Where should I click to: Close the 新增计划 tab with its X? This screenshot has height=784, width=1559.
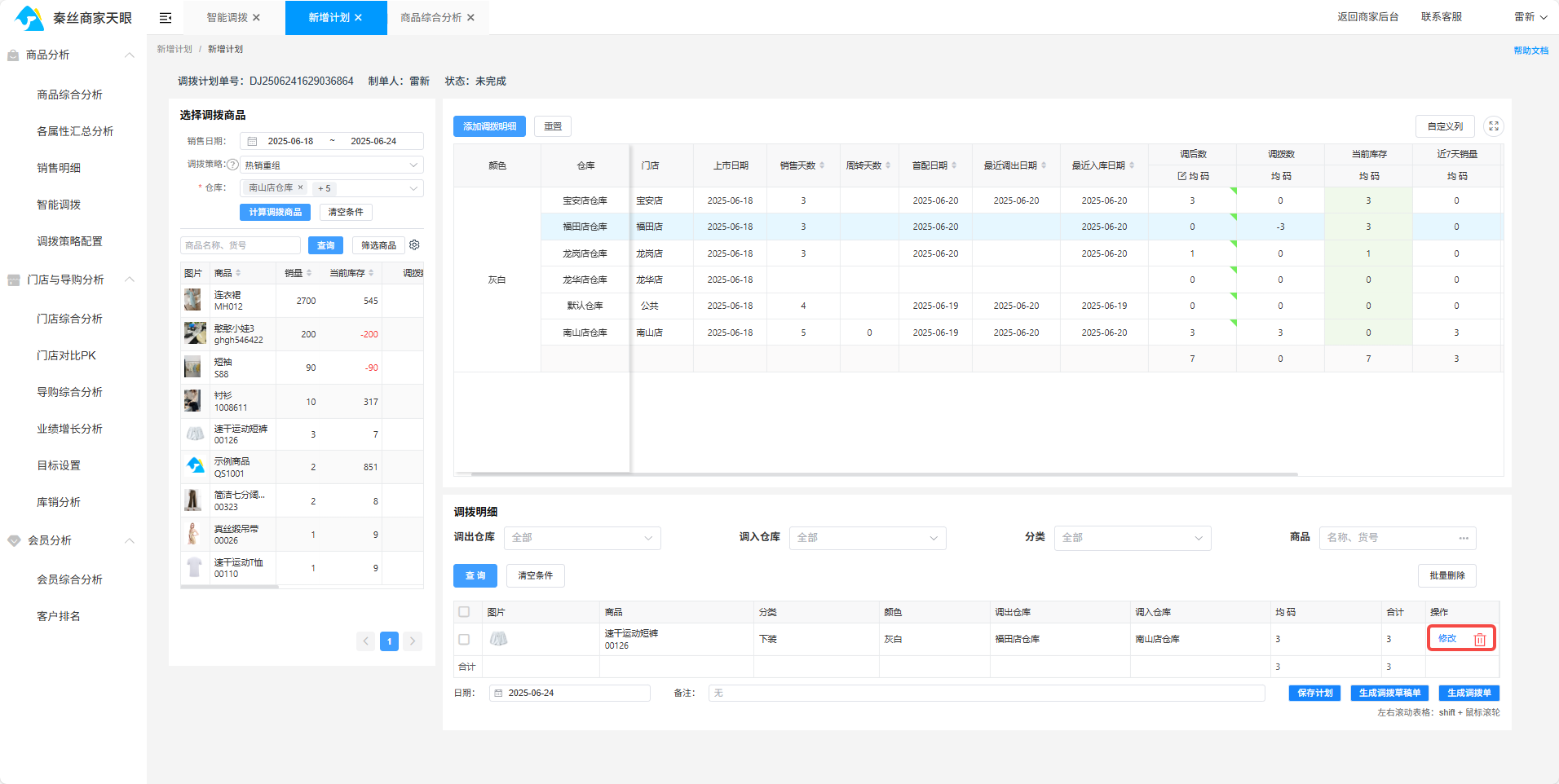tap(358, 18)
